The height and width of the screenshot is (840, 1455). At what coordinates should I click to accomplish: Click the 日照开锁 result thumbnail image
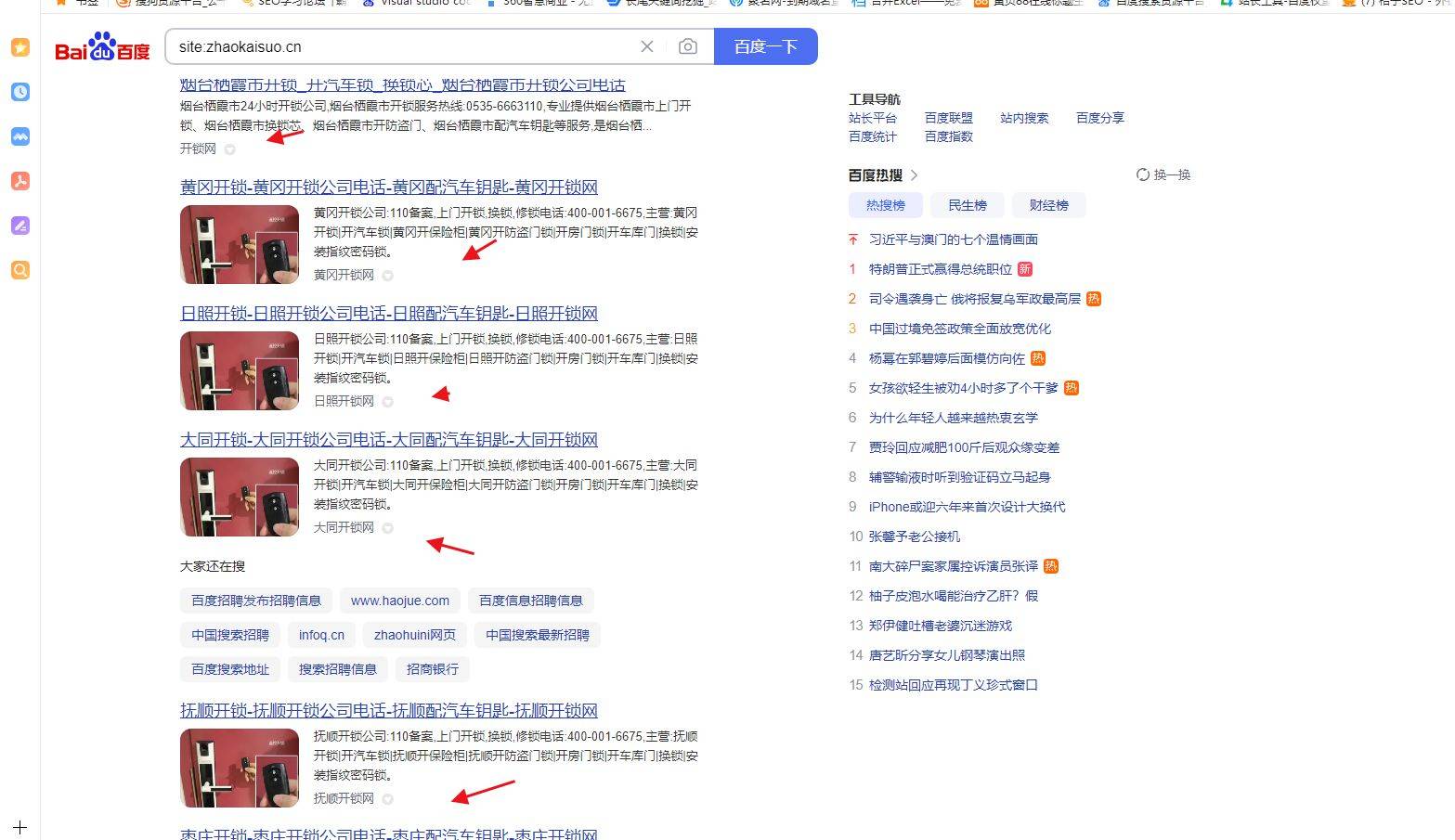240,370
